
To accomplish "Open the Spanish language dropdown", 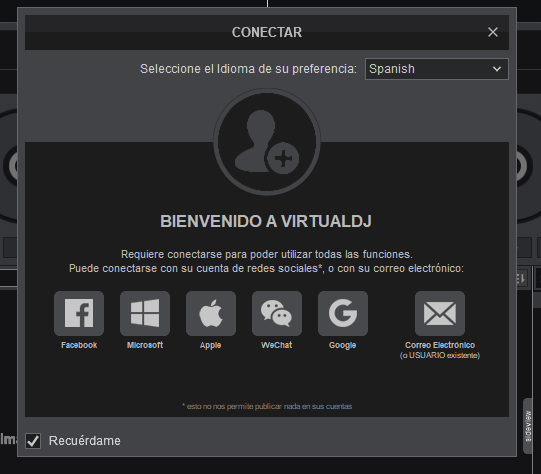I will (x=436, y=69).
